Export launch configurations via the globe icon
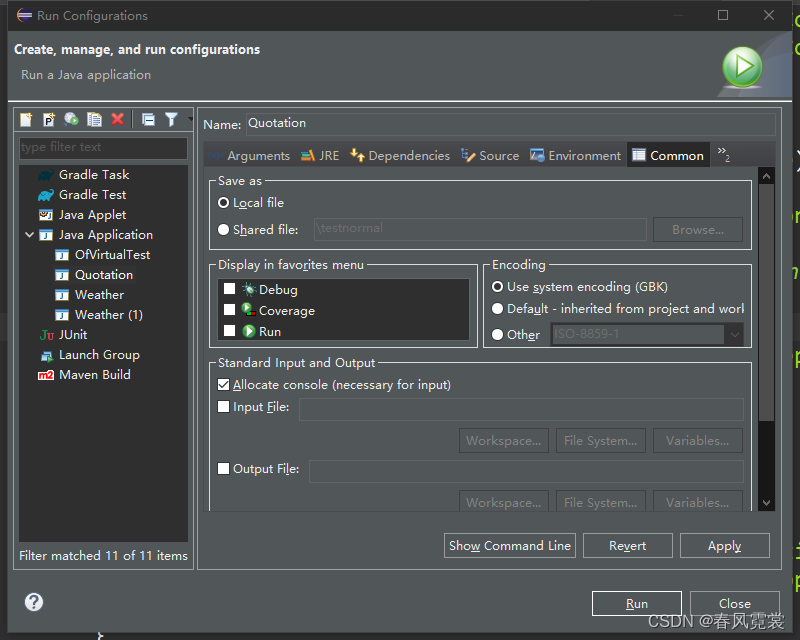 [71, 119]
